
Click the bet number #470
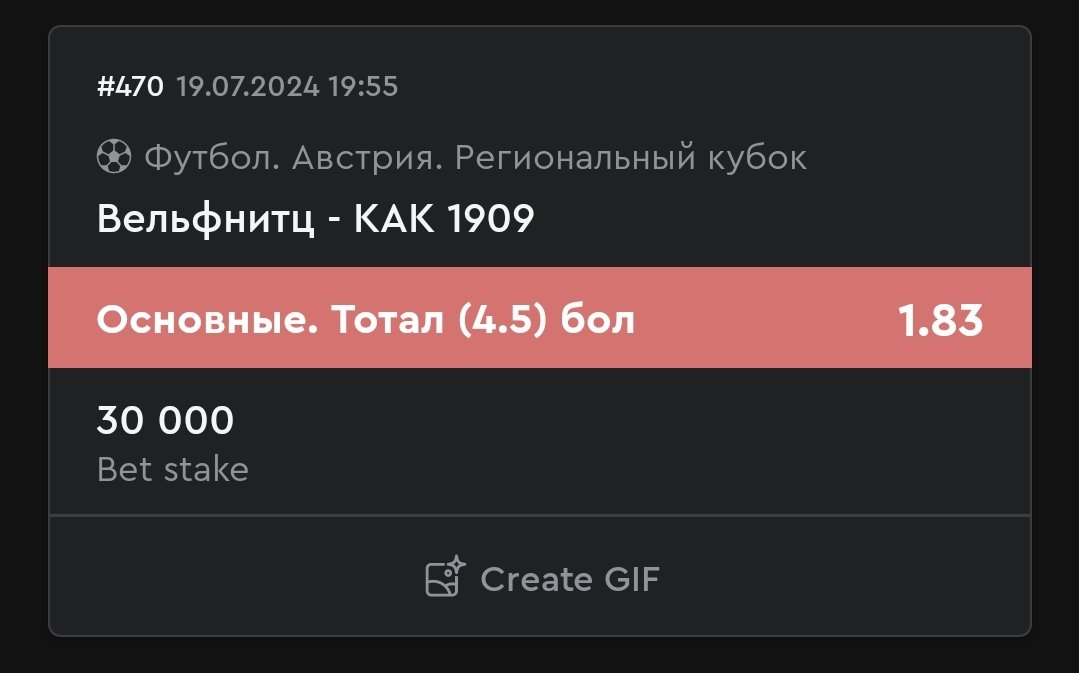pos(129,87)
